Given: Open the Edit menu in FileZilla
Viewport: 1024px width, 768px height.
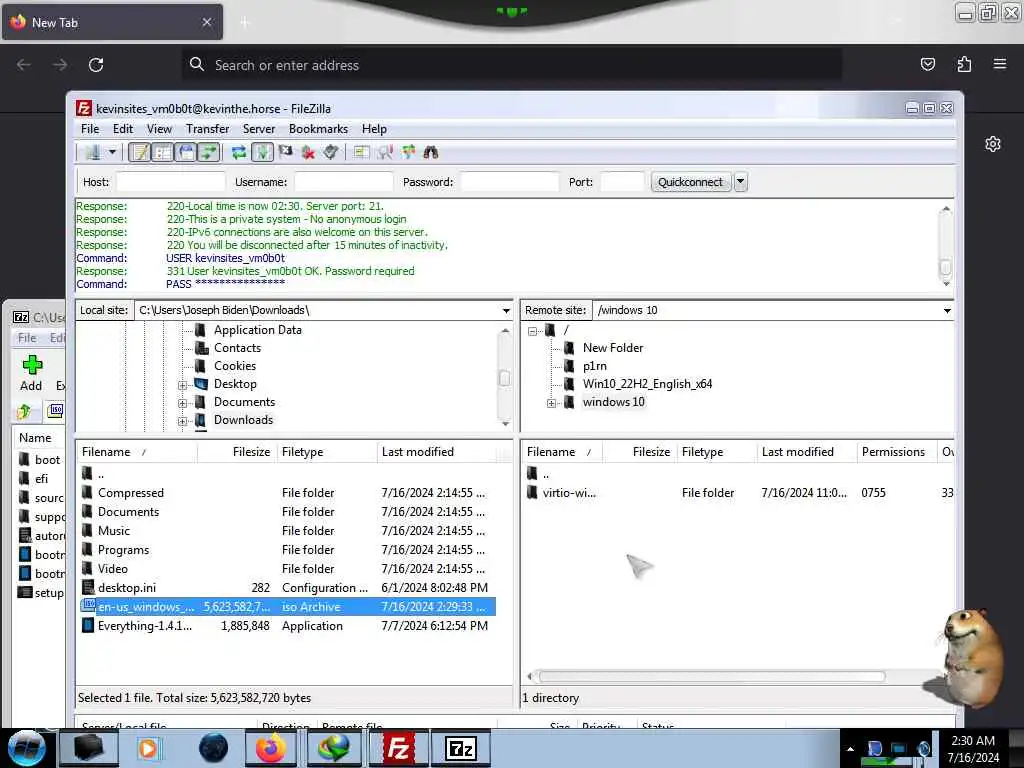Looking at the screenshot, I should [122, 129].
